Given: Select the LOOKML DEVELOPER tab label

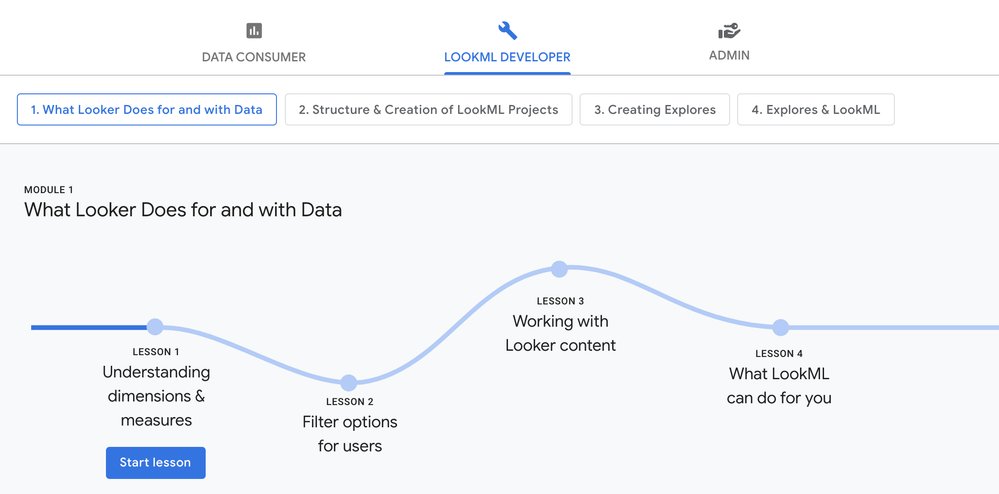Looking at the screenshot, I should pos(507,57).
